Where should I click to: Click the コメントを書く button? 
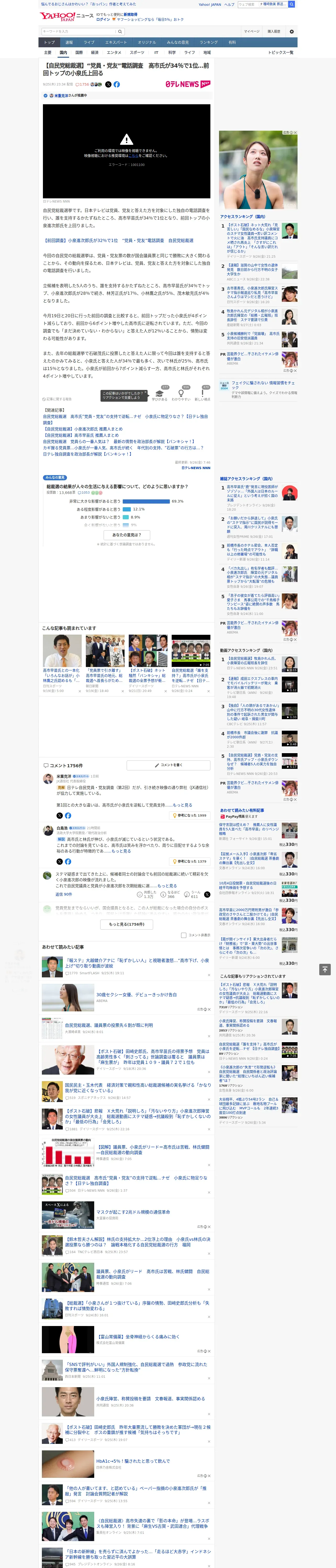pos(168,765)
